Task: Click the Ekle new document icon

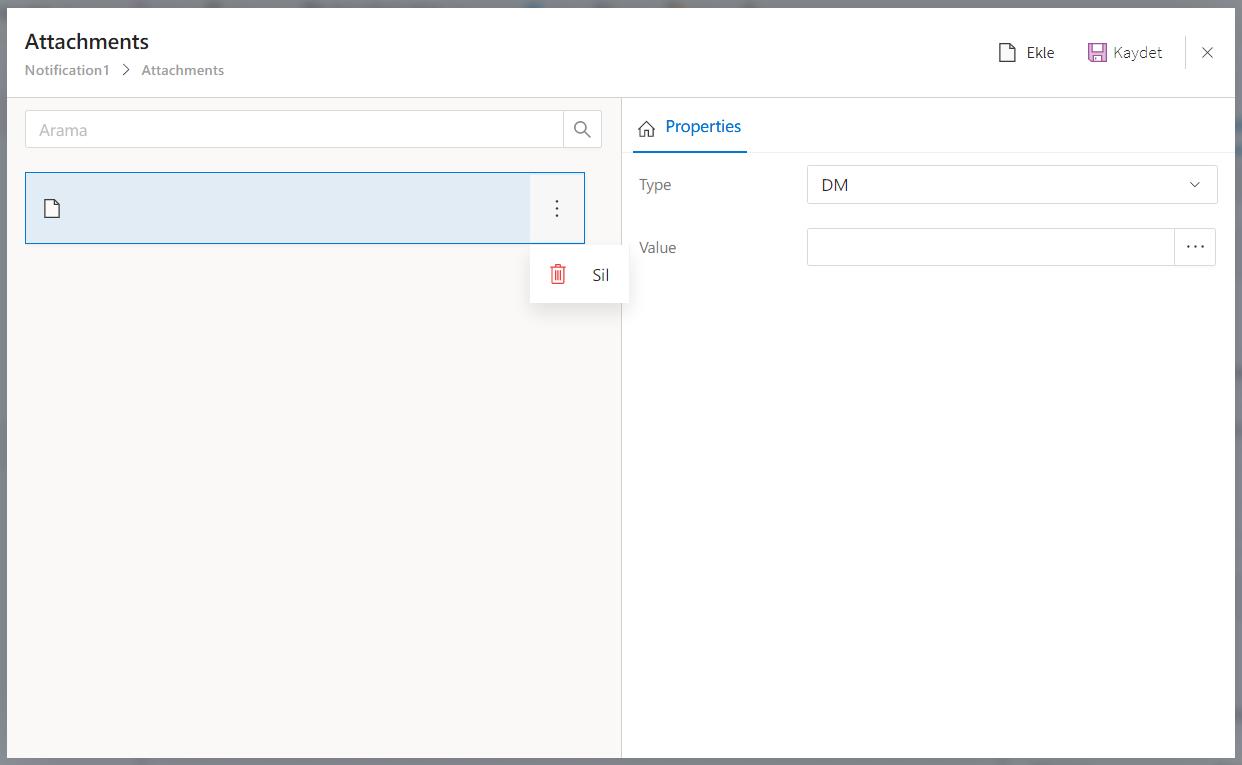Action: (1007, 53)
